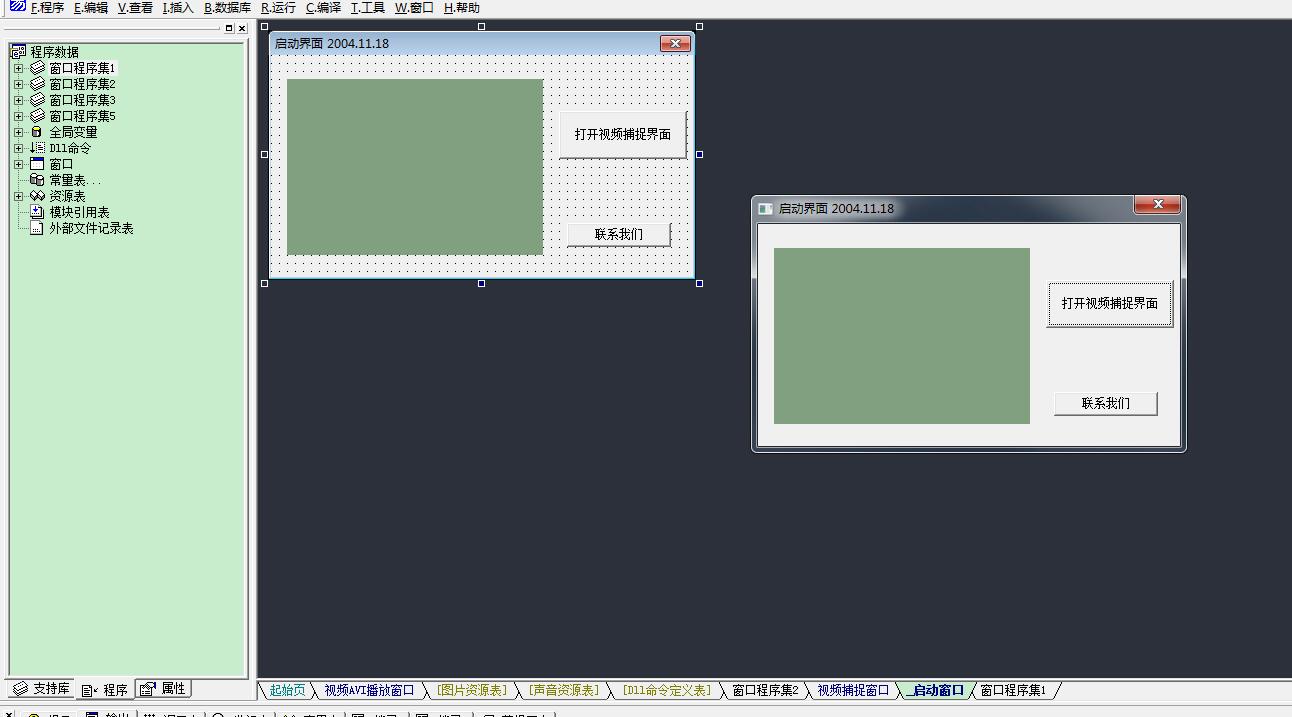Image resolution: width=1292 pixels, height=717 pixels.
Task: Open the R.运行 menu
Action: click(278, 7)
